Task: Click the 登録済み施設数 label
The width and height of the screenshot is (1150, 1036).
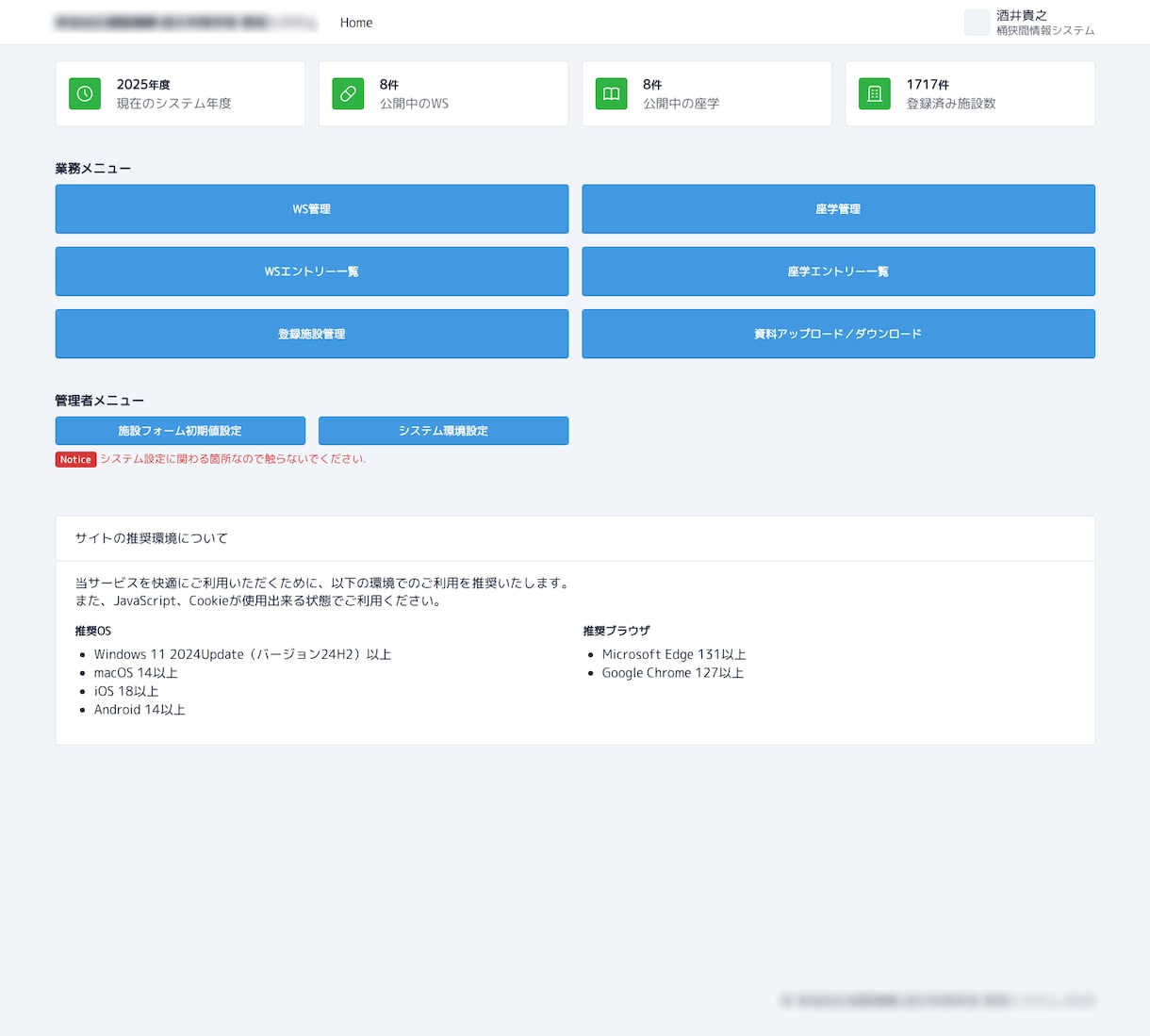Action: 951,104
